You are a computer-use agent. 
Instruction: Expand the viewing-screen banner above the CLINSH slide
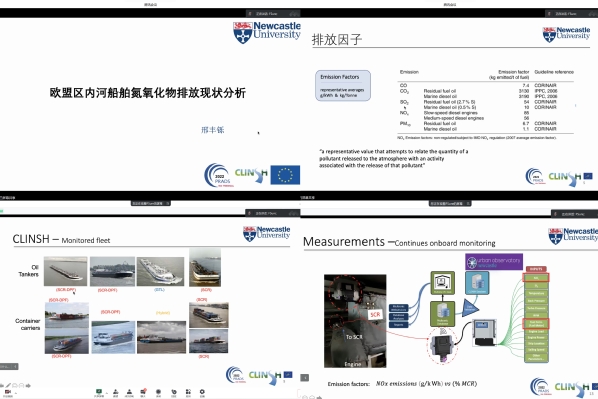coord(150,203)
